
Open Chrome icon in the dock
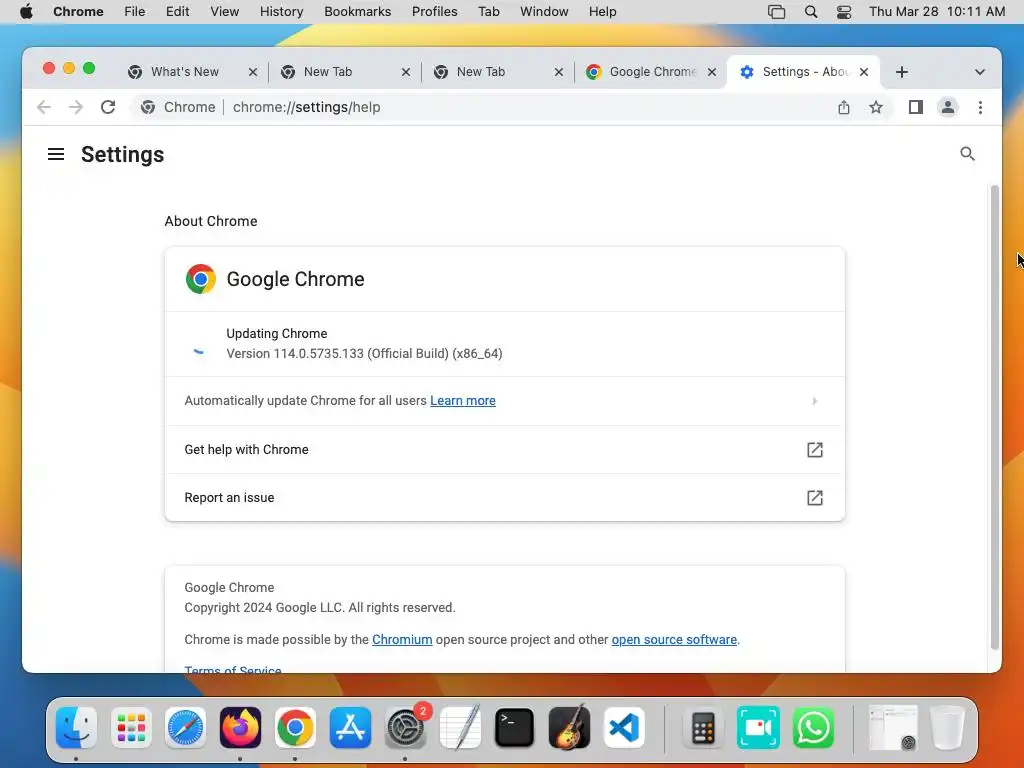(295, 727)
